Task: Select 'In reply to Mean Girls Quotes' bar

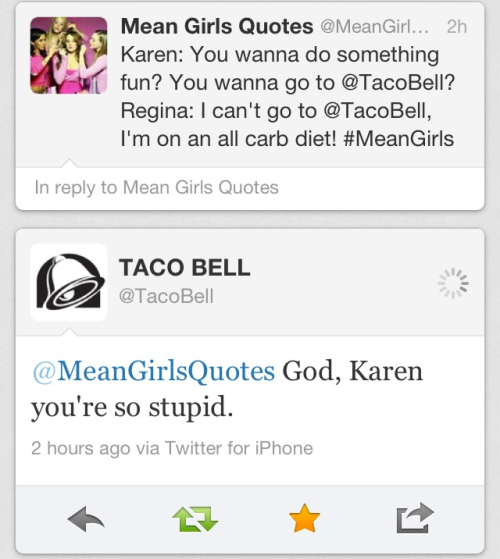Action: tap(250, 188)
